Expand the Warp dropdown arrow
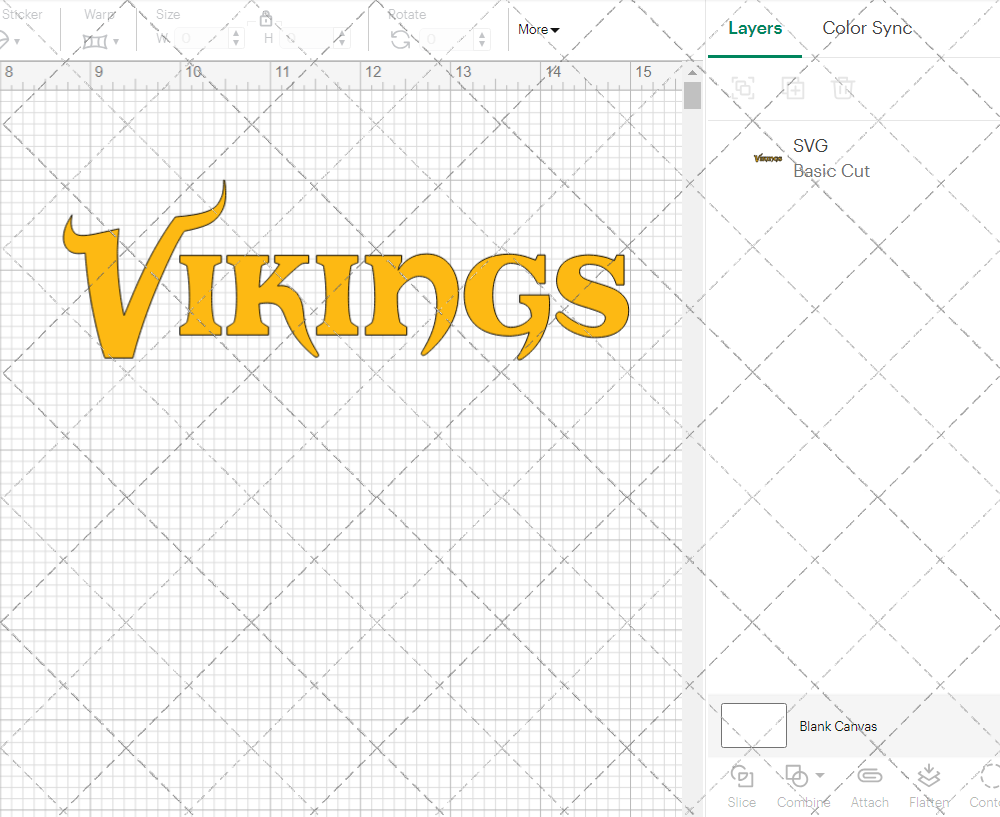This screenshot has width=1000, height=817. coord(115,42)
